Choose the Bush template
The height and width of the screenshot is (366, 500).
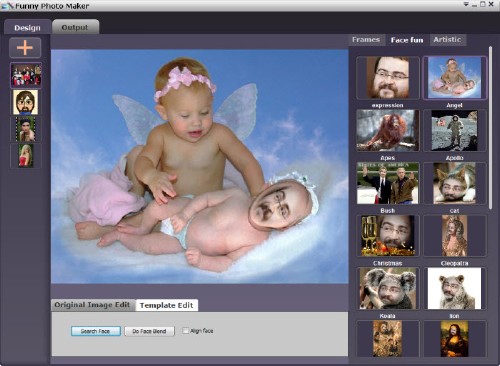[x=388, y=183]
